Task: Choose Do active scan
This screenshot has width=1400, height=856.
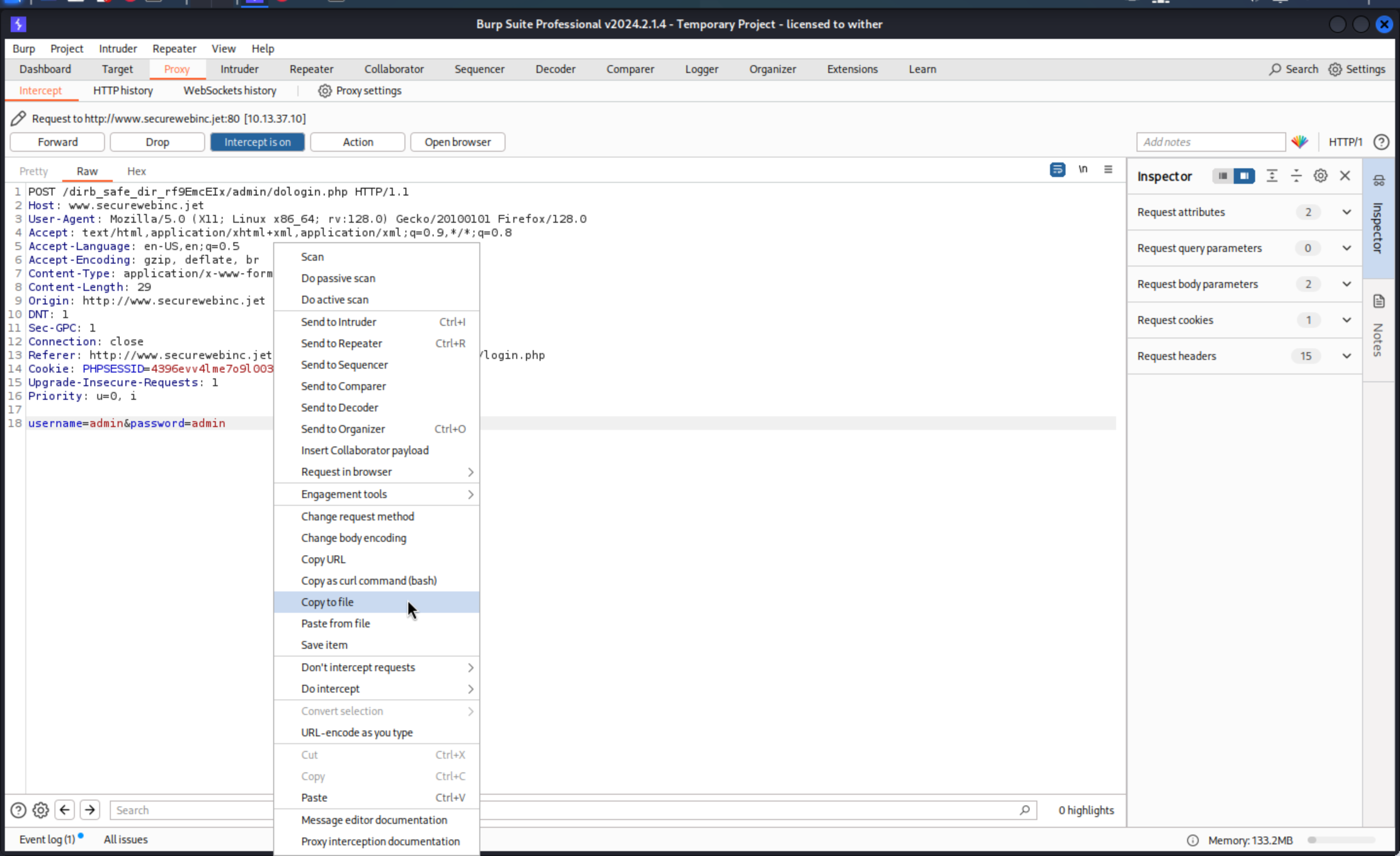Action: pyautogui.click(x=377, y=300)
